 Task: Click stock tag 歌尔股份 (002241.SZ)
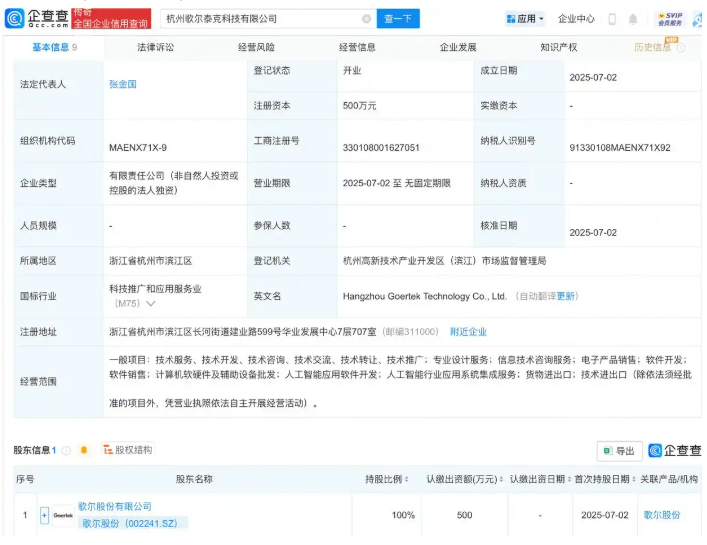tap(133, 523)
